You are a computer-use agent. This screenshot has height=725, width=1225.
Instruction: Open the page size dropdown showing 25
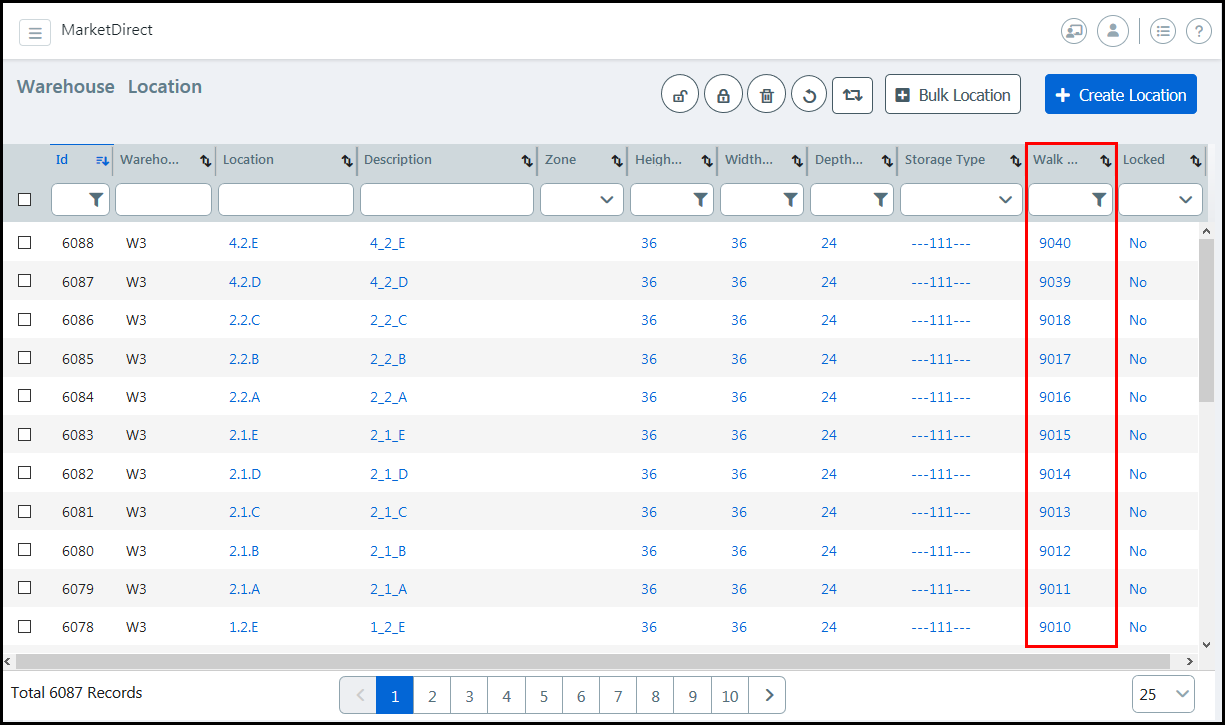pos(1163,694)
